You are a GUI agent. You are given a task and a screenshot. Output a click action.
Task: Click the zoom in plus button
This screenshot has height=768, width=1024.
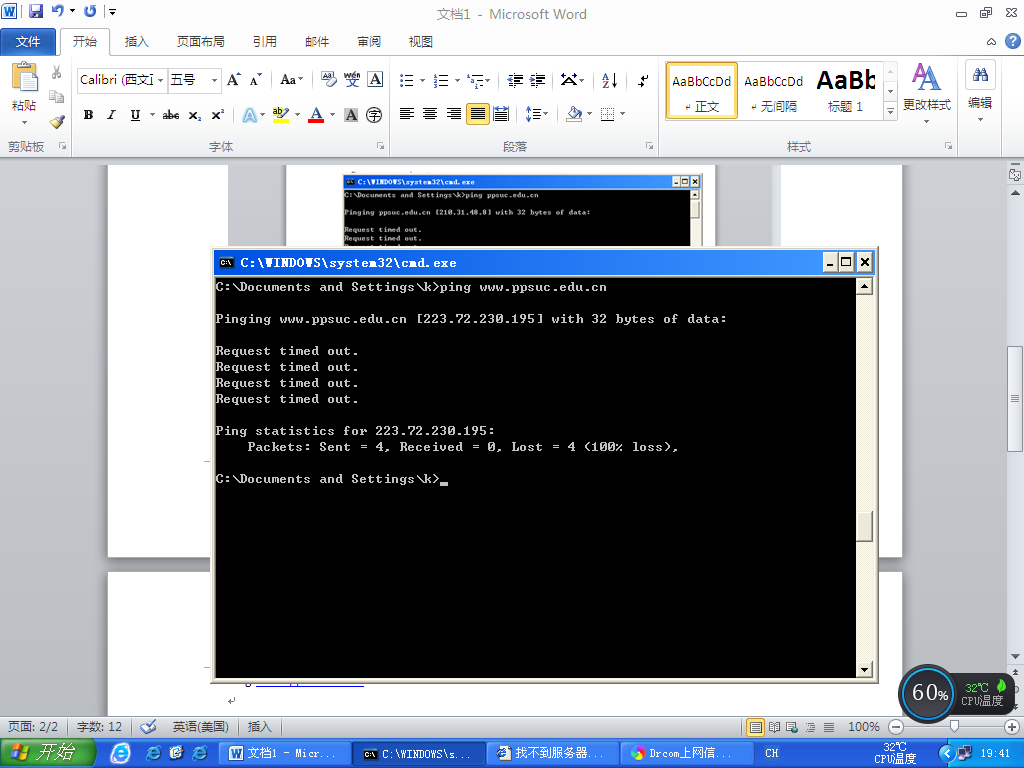1012,726
